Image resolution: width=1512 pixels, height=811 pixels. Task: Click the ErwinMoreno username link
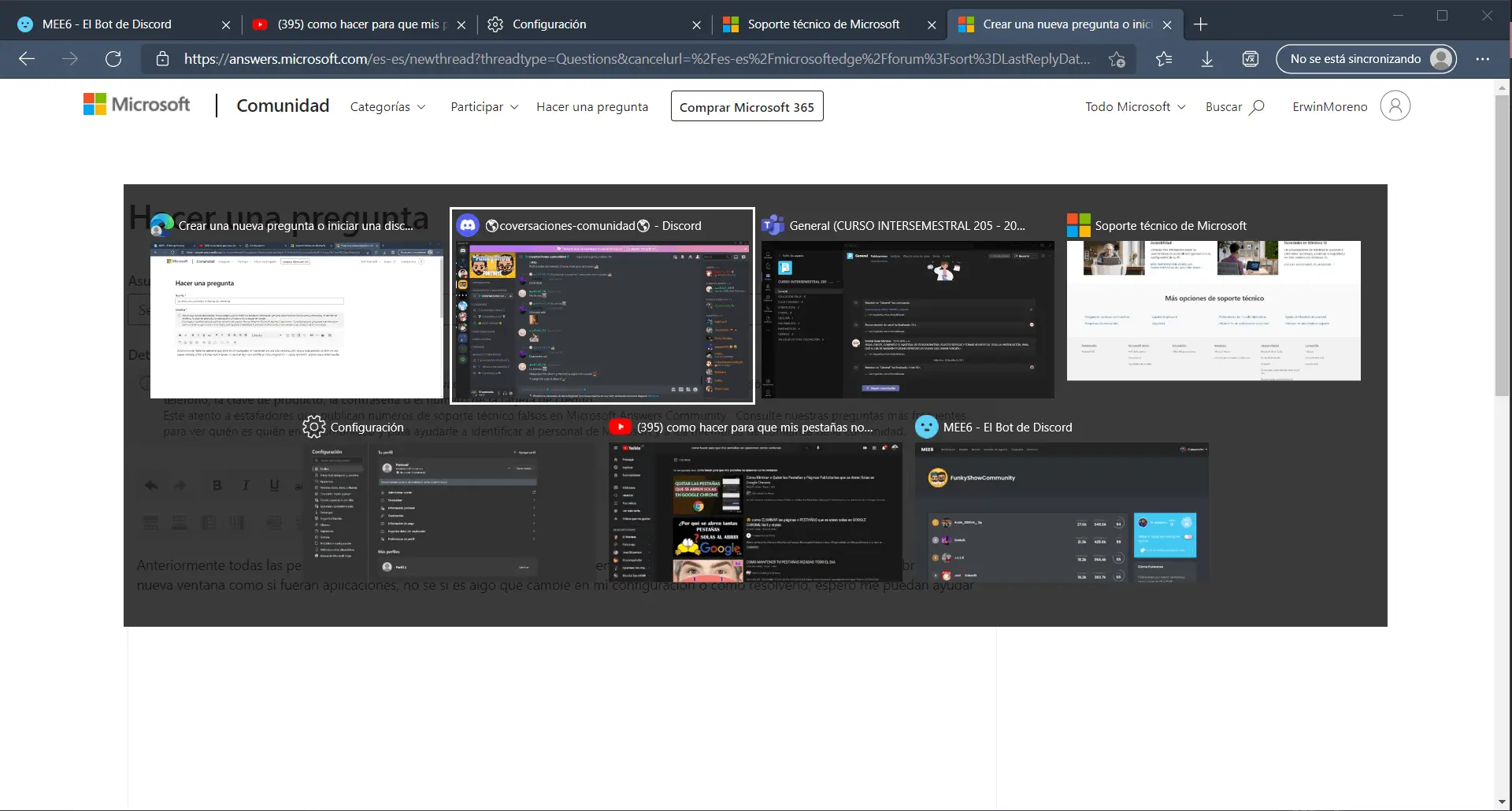tap(1329, 107)
